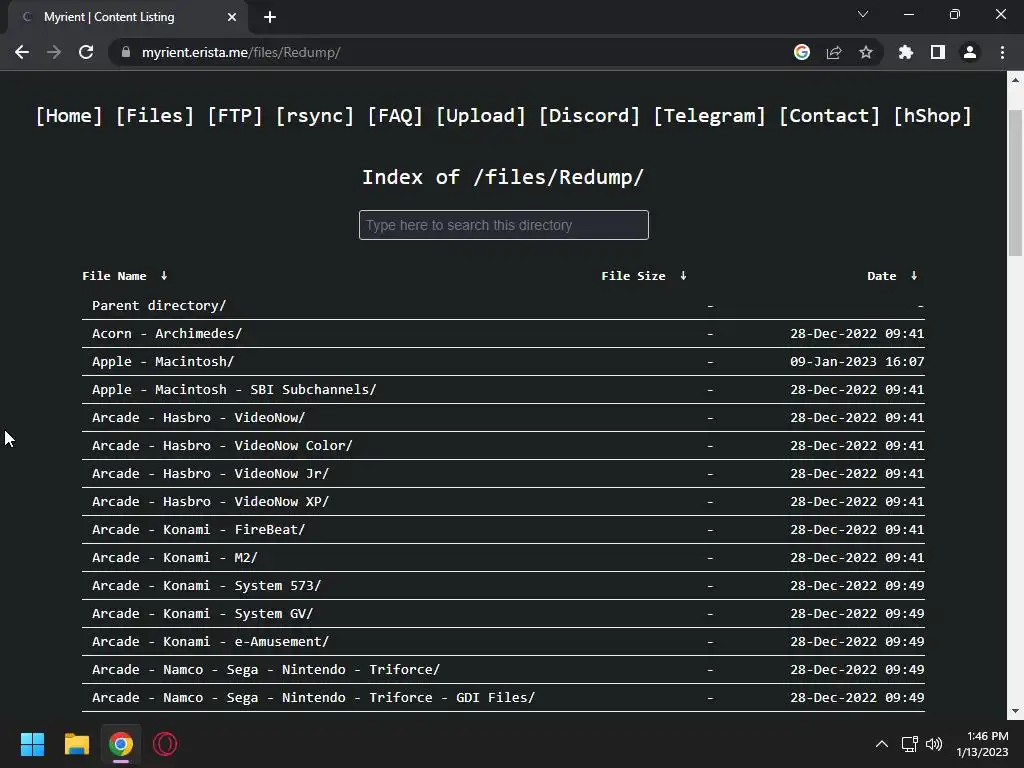
Task: Open Arcade - Konami - System GV/
Action: click(202, 614)
